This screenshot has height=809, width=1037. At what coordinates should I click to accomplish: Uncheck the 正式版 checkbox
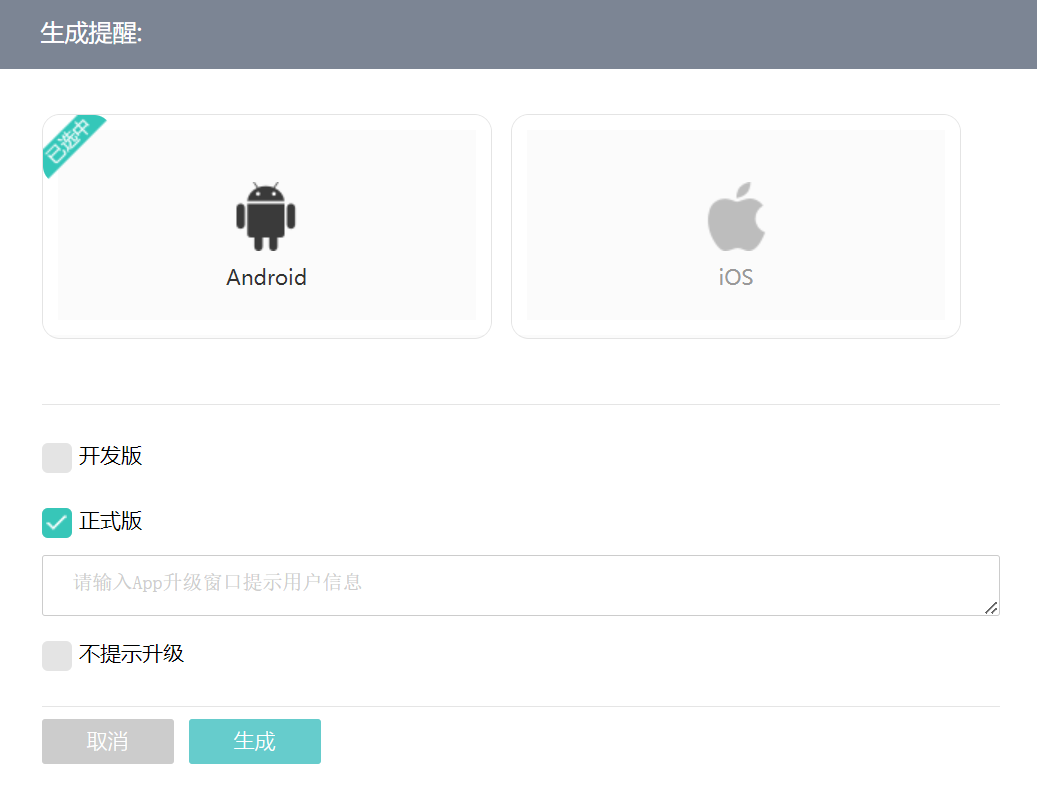(57, 523)
